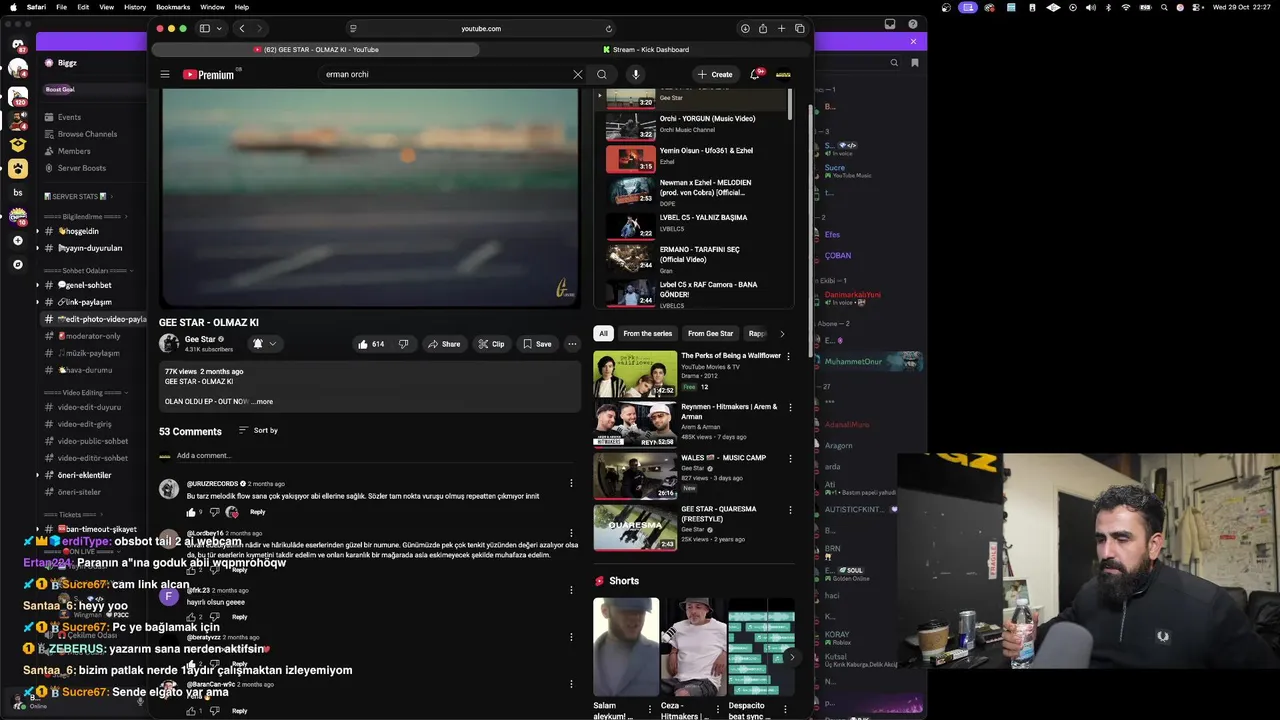Open Safari sidebar dropdown arrow
The width and height of the screenshot is (1280, 720).
[219, 29]
